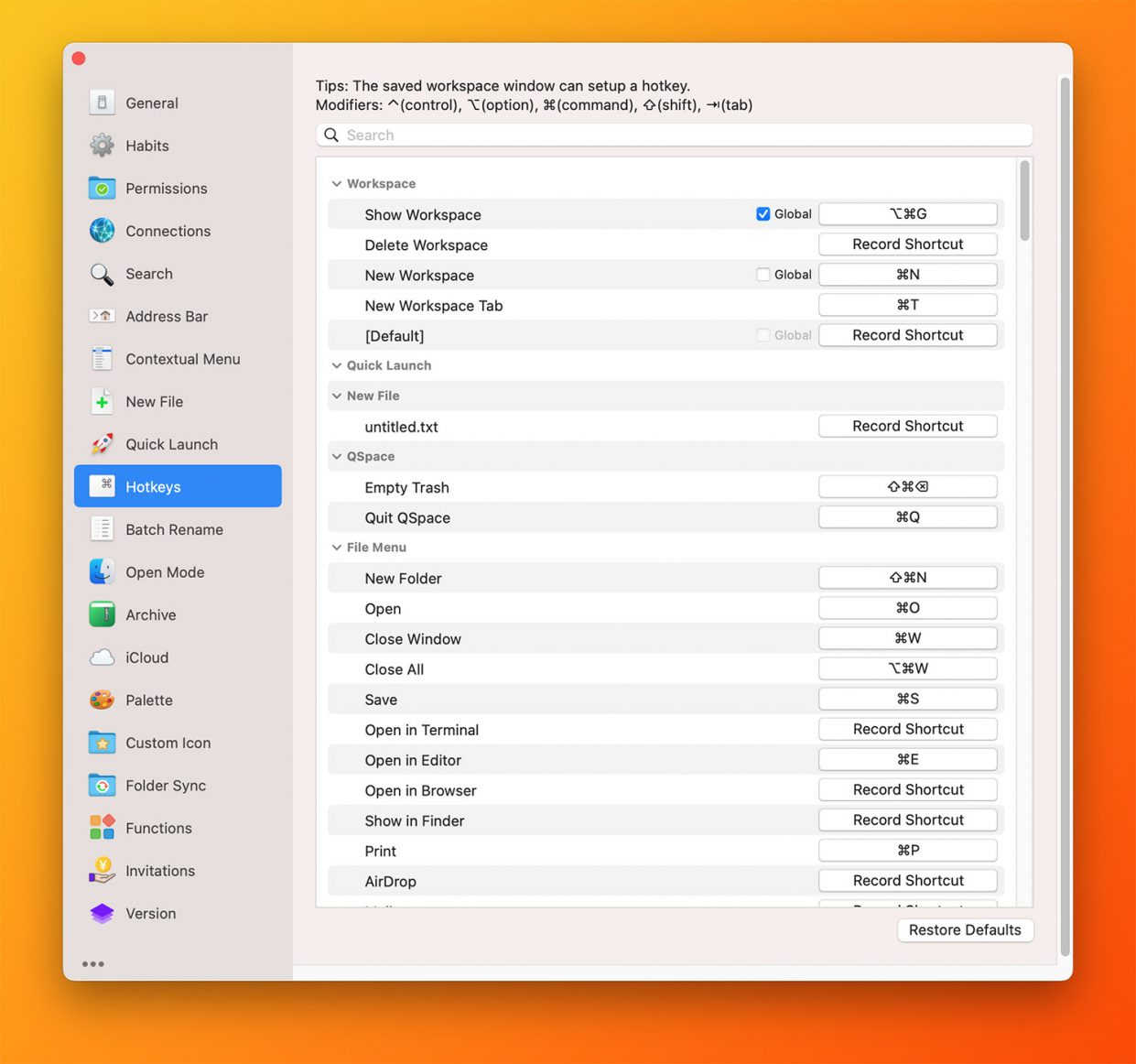Open the Quick Launch rocket icon
The height and width of the screenshot is (1064, 1136).
102,444
